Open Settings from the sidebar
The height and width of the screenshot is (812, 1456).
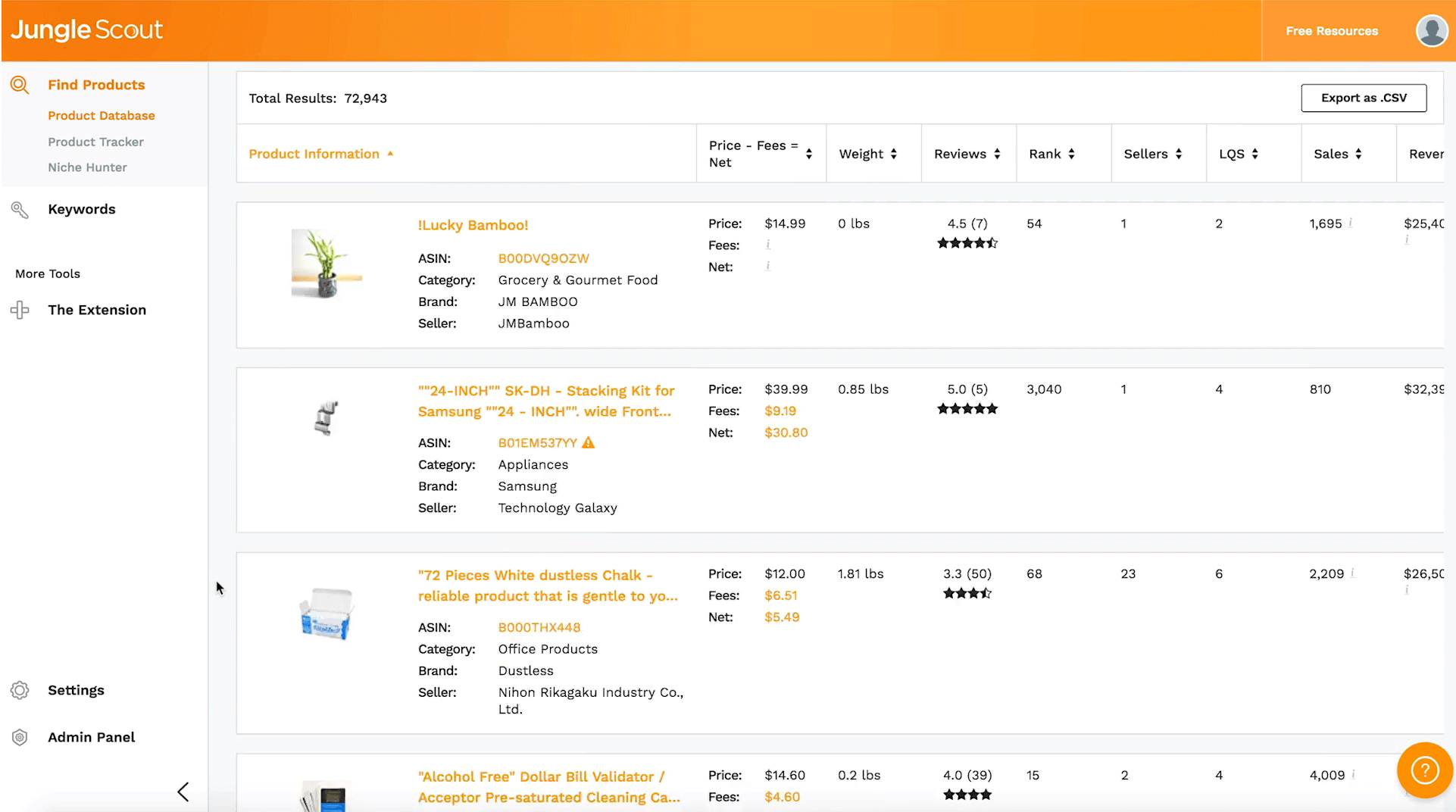click(x=76, y=690)
